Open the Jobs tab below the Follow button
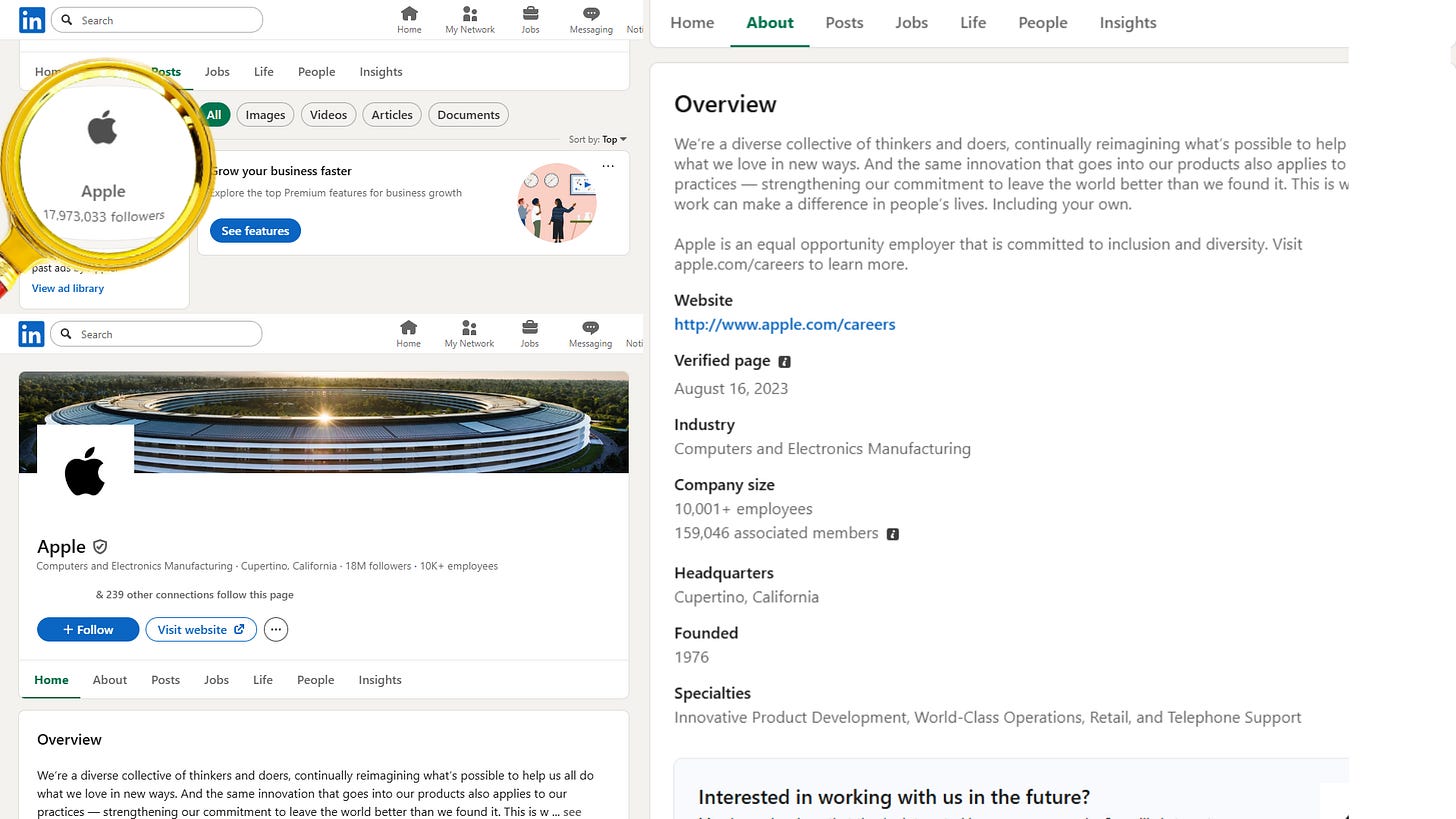Image resolution: width=1456 pixels, height=819 pixels. tap(216, 680)
